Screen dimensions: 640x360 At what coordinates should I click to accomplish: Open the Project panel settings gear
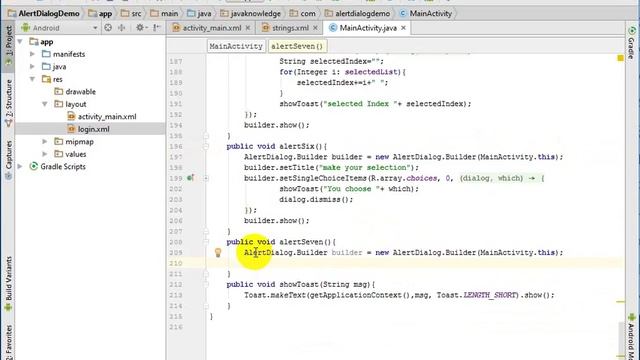coord(140,28)
